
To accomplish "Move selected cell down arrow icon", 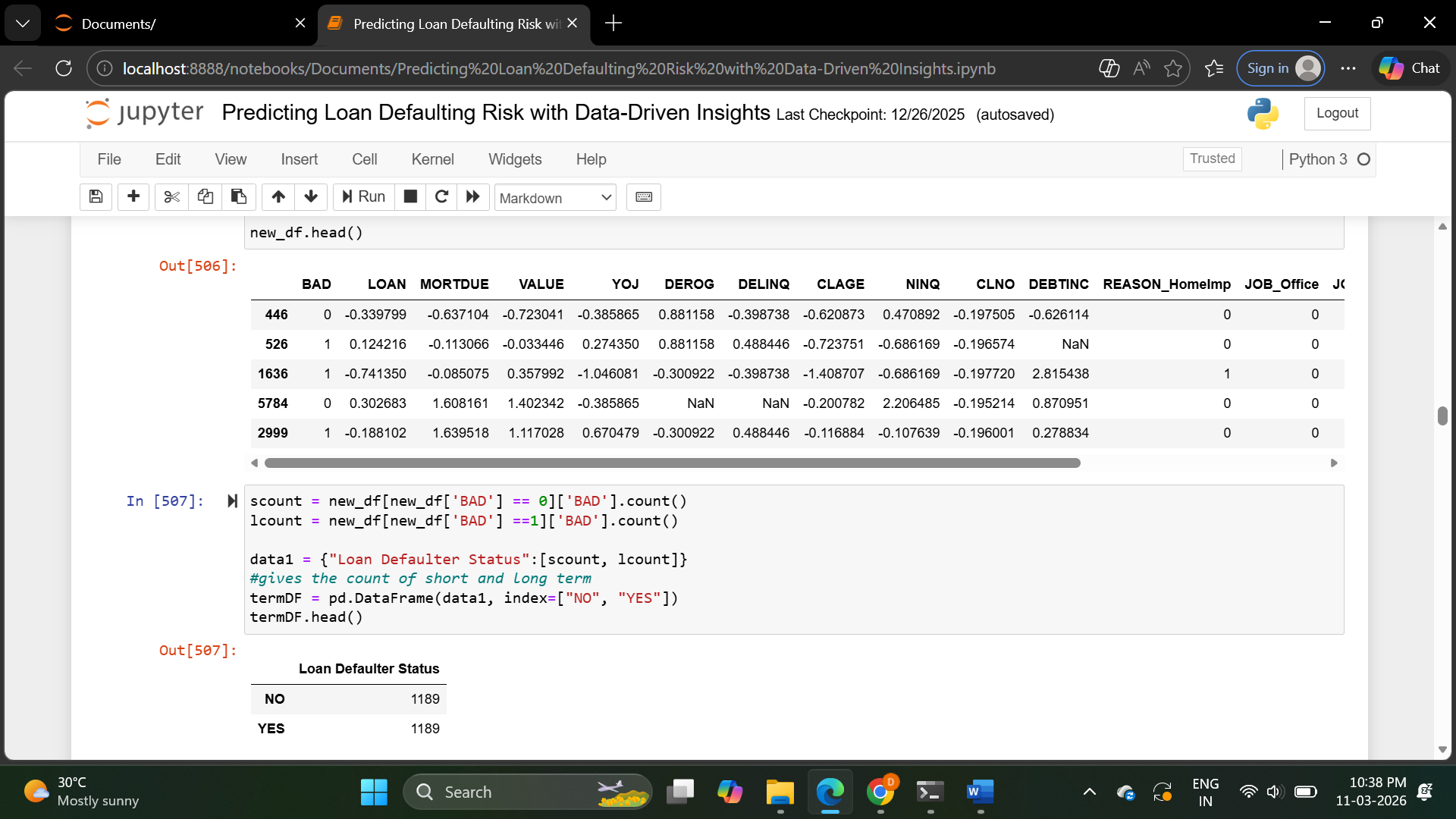I will 311,197.
